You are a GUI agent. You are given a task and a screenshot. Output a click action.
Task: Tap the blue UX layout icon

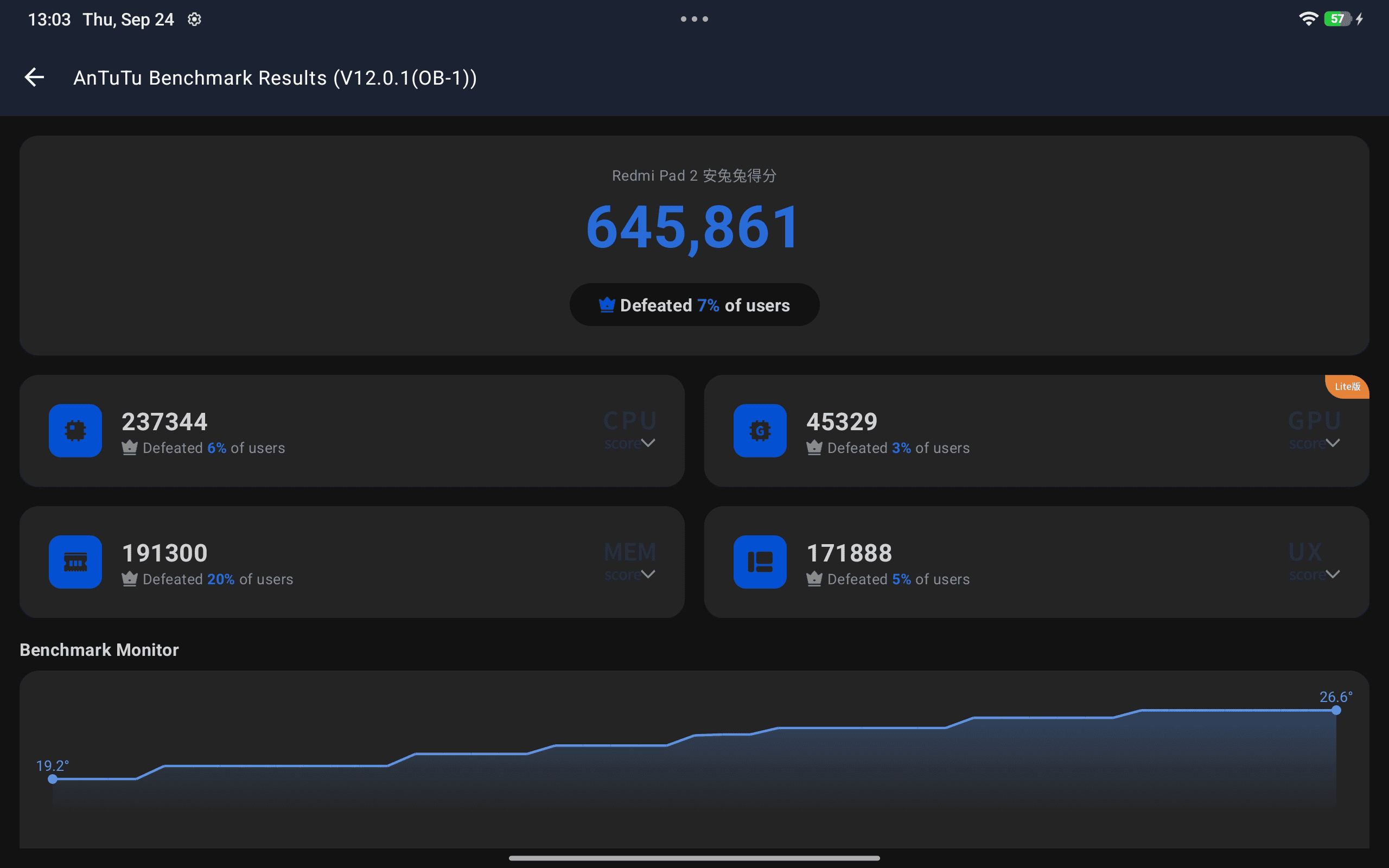click(760, 562)
